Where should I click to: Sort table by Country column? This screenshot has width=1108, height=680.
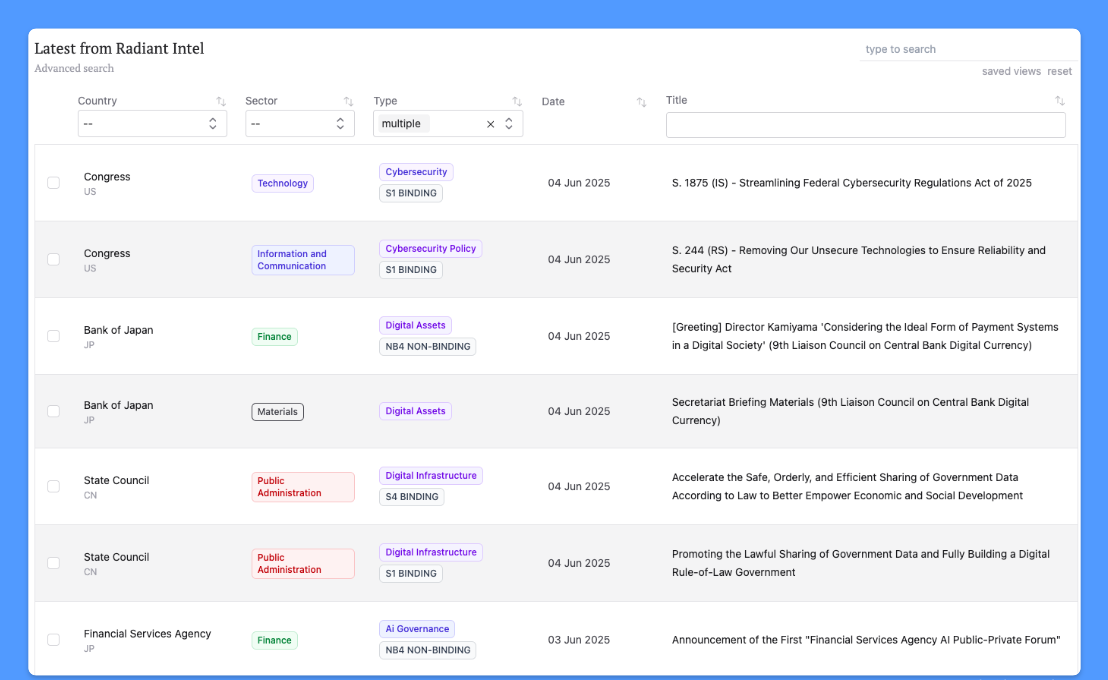(x=220, y=101)
